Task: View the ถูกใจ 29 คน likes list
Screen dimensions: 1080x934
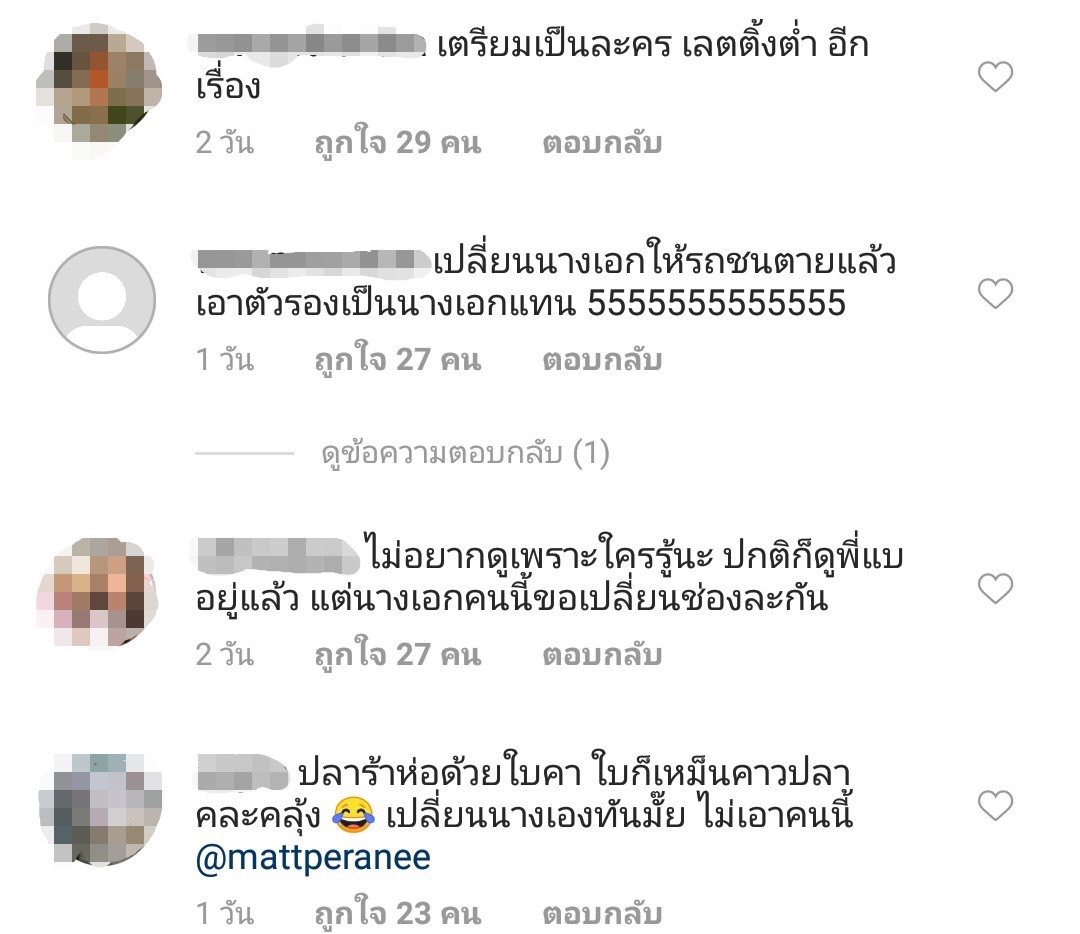Action: tap(397, 143)
